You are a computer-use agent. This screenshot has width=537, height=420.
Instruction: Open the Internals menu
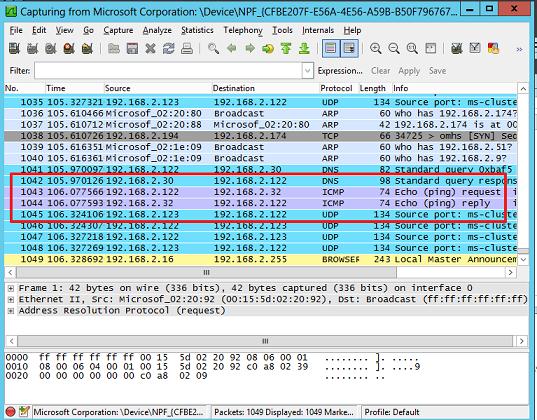318,30
